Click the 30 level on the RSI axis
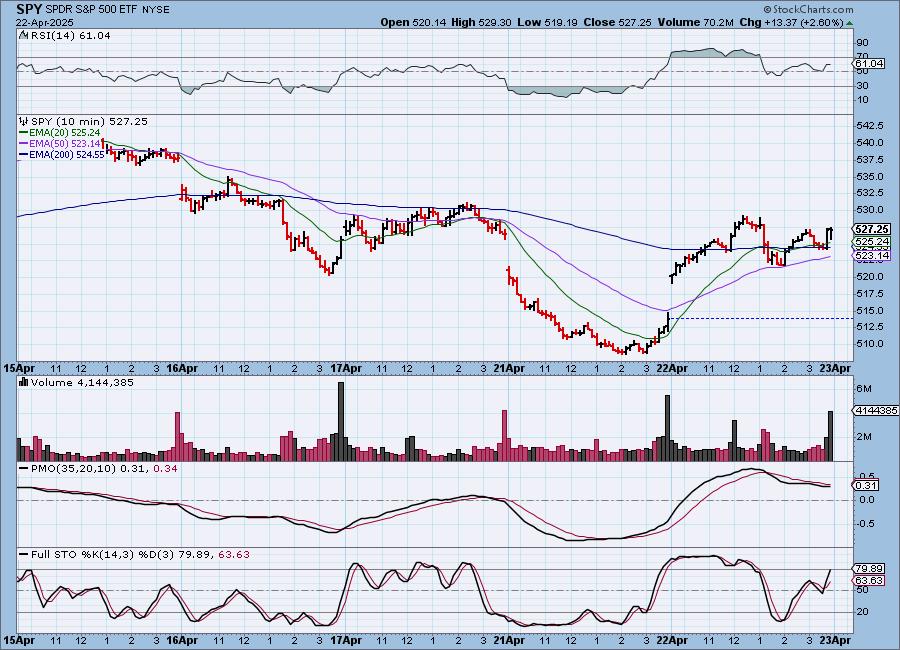900x650 pixels. click(x=862, y=86)
